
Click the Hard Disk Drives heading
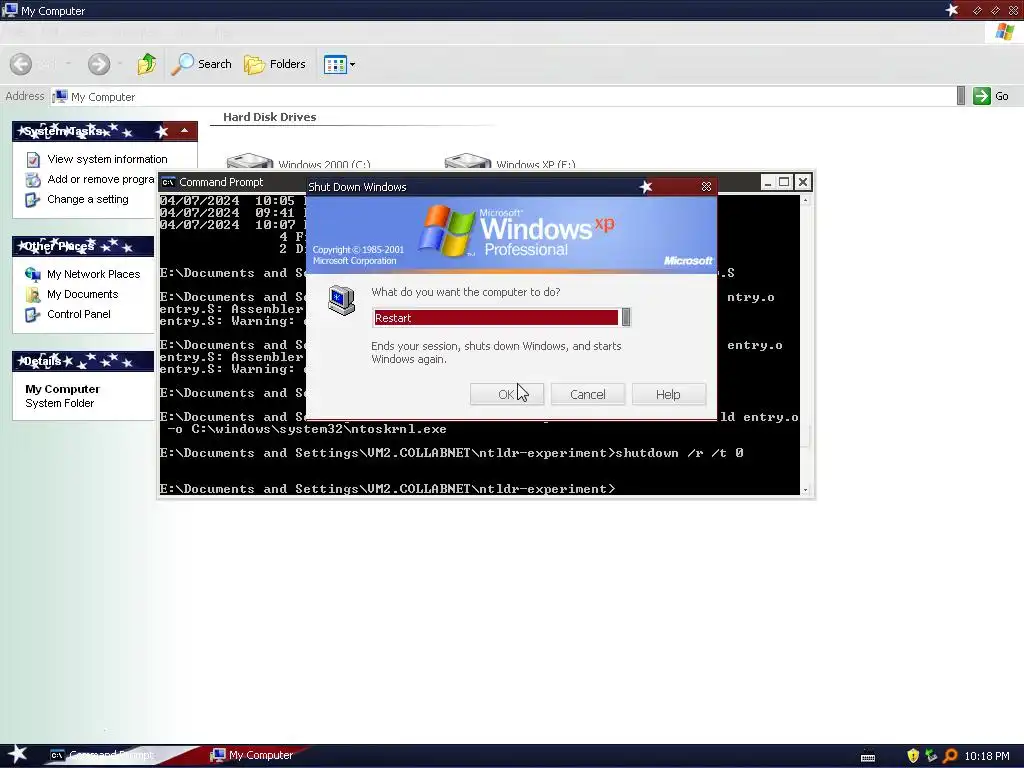(270, 117)
